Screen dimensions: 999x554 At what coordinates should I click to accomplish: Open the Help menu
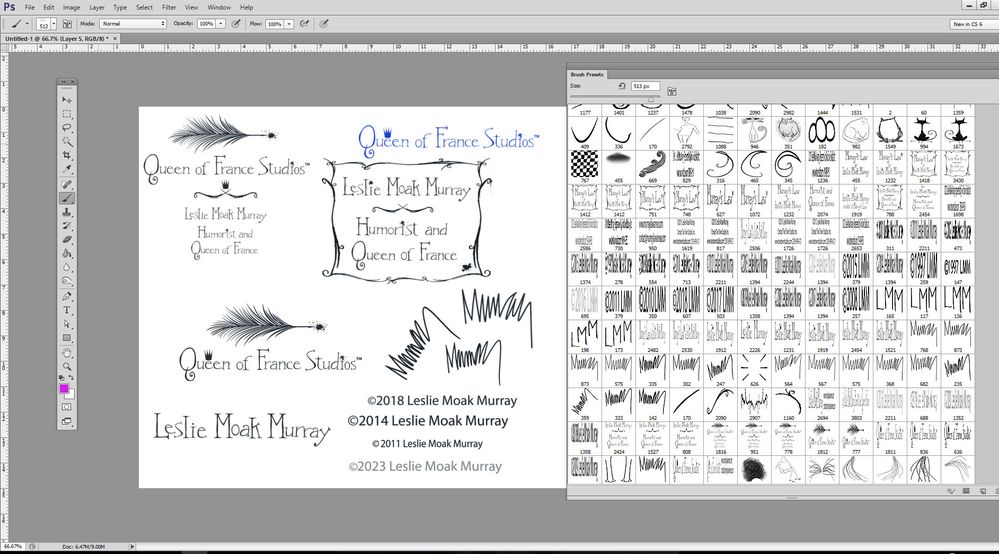(247, 7)
